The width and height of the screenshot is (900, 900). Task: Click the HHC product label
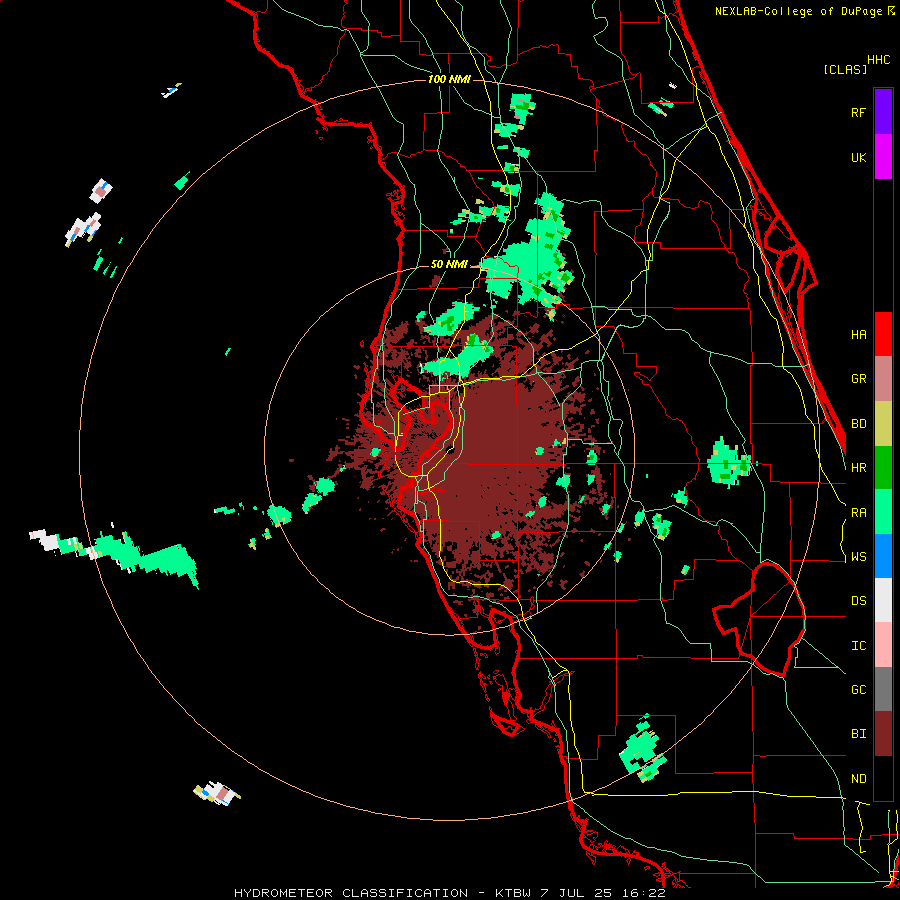point(879,60)
